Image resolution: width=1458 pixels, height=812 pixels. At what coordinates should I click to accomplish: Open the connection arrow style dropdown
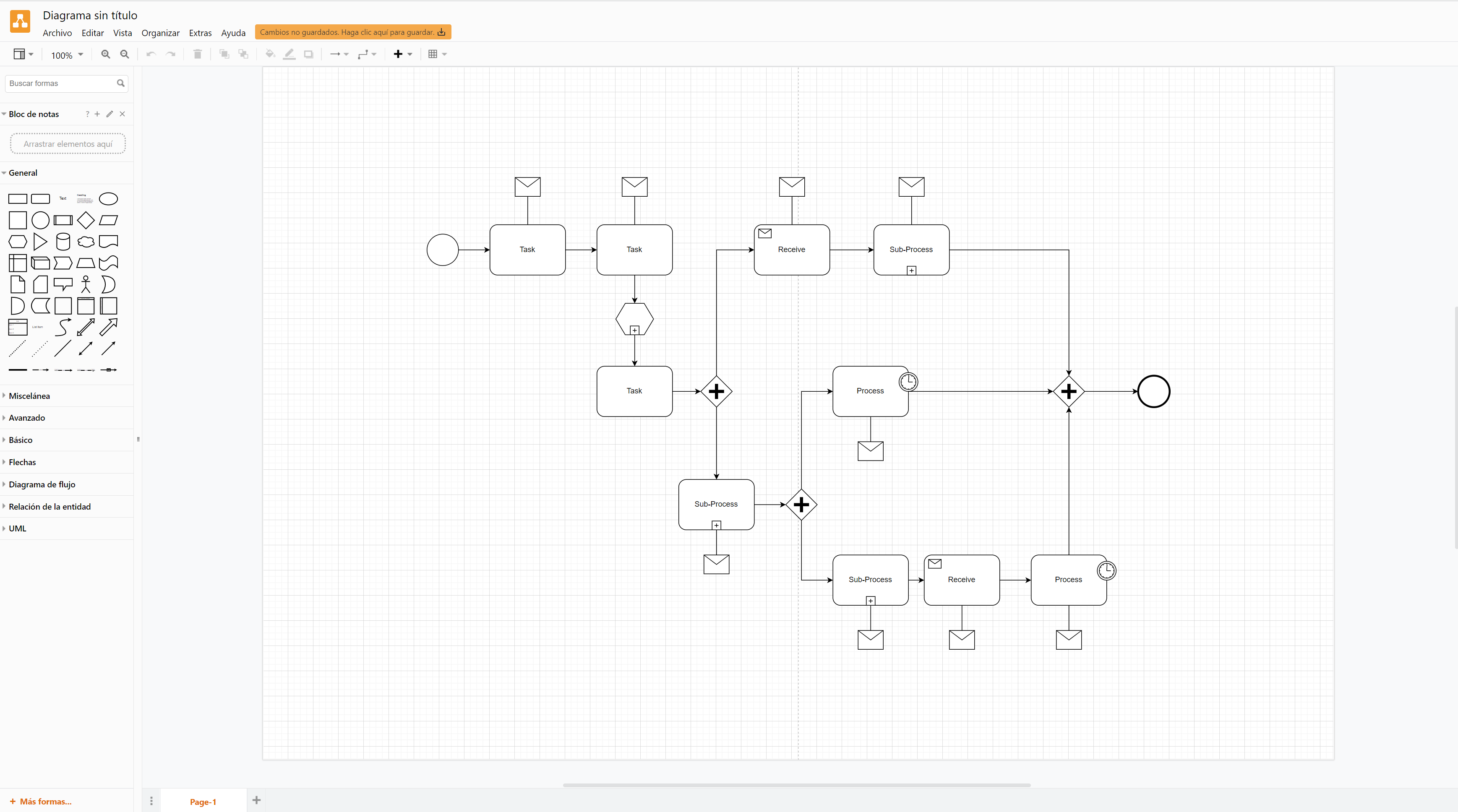point(339,55)
